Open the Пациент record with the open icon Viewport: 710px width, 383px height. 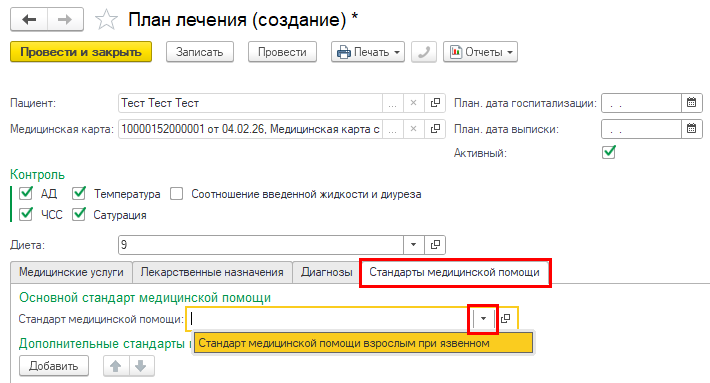[435, 103]
